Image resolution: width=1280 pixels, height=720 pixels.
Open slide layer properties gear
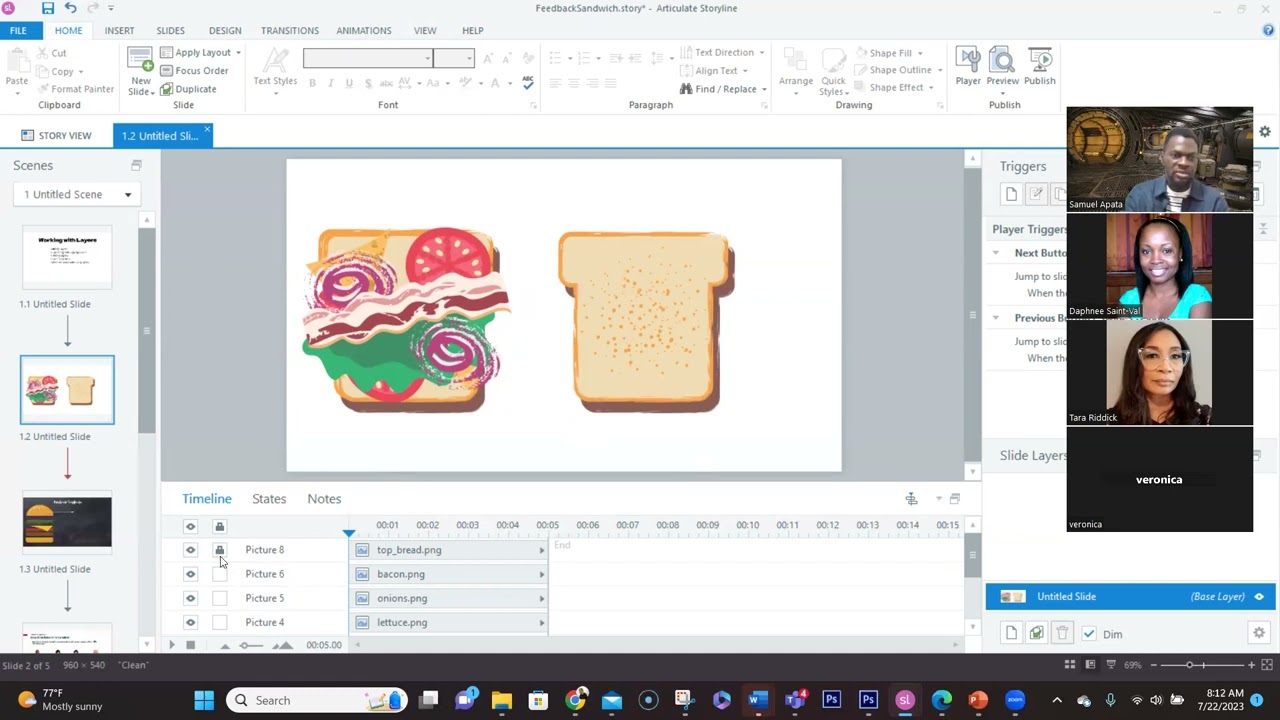point(1259,633)
